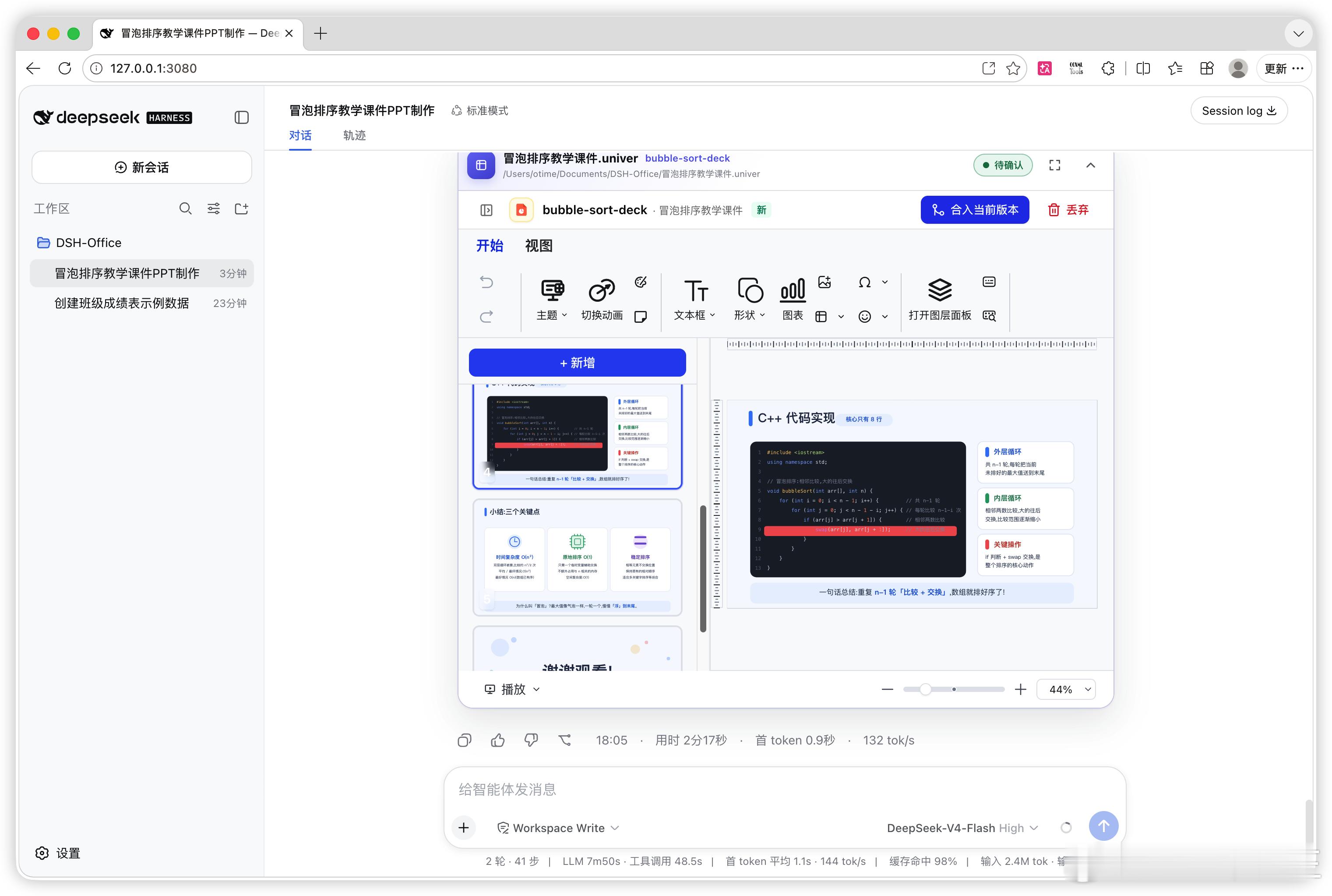This screenshot has height=896, width=1332.
Task: Select the slide 4 C++ code thumbnail
Action: [x=577, y=437]
